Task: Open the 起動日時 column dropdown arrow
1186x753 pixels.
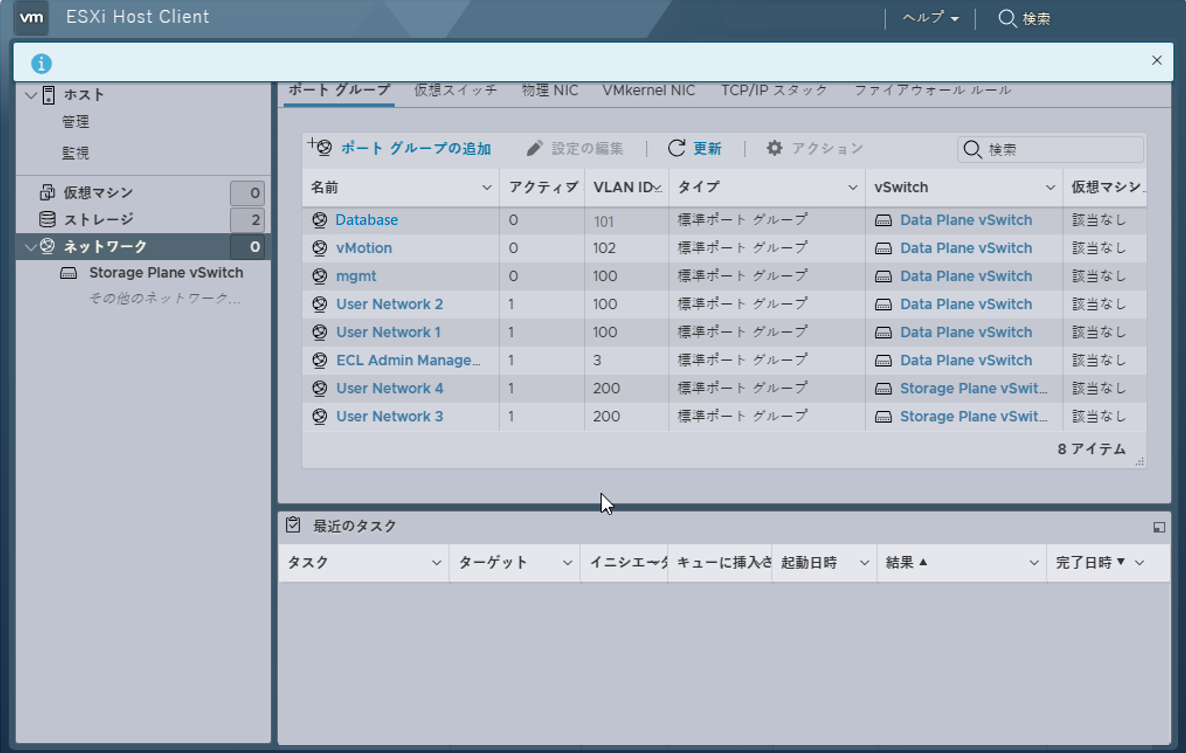Action: click(x=865, y=562)
